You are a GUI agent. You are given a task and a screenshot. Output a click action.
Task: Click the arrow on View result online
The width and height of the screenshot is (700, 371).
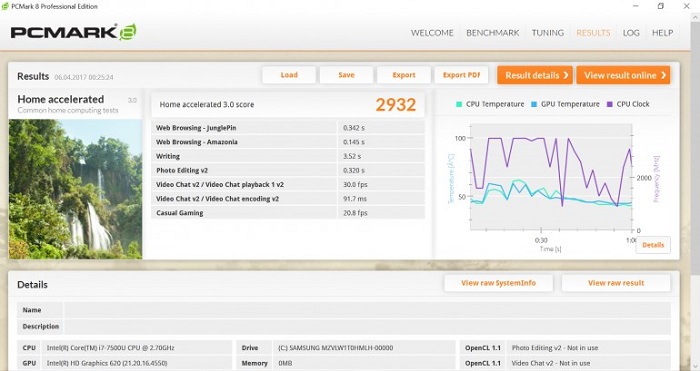663,75
